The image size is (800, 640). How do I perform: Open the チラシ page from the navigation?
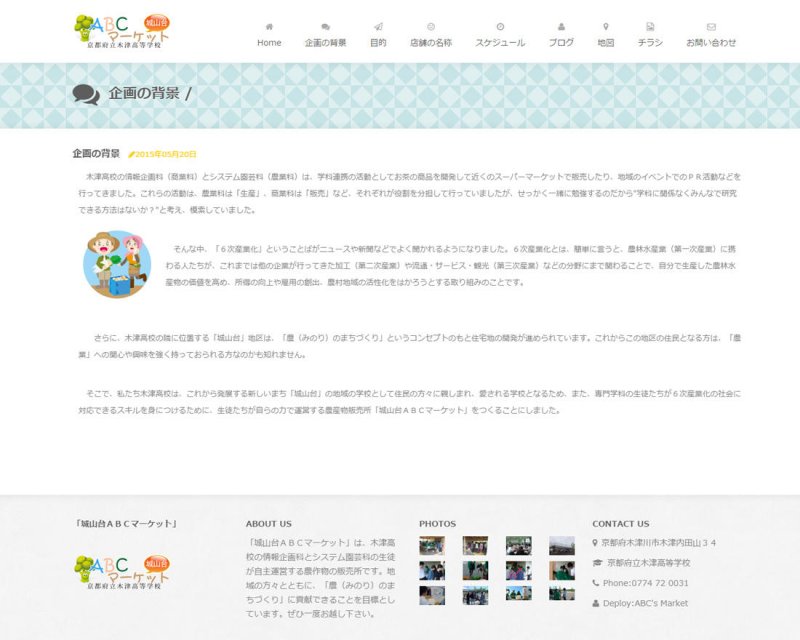[650, 43]
